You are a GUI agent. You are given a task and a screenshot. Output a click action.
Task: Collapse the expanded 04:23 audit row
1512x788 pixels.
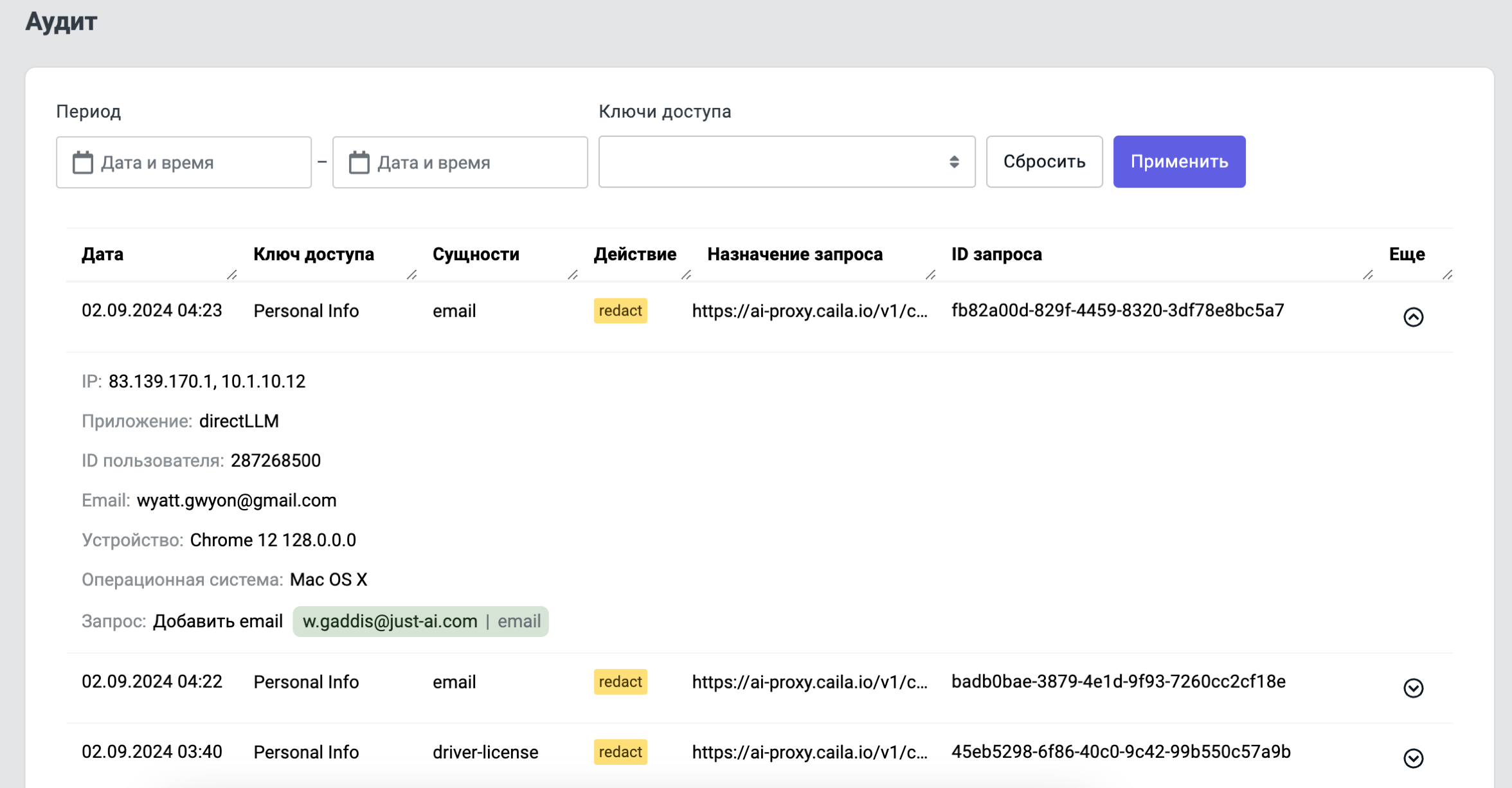click(x=1413, y=317)
